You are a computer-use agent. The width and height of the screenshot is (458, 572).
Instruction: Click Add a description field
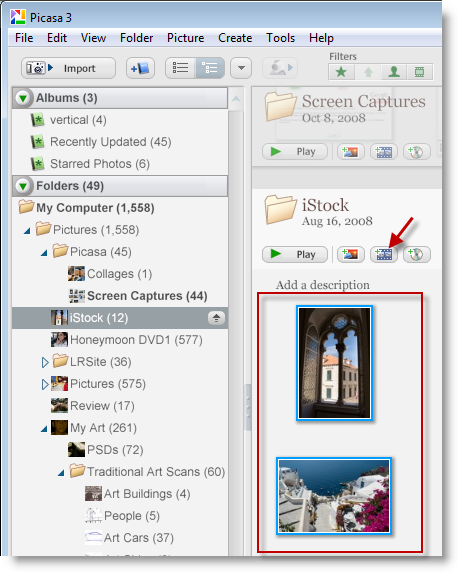[323, 285]
